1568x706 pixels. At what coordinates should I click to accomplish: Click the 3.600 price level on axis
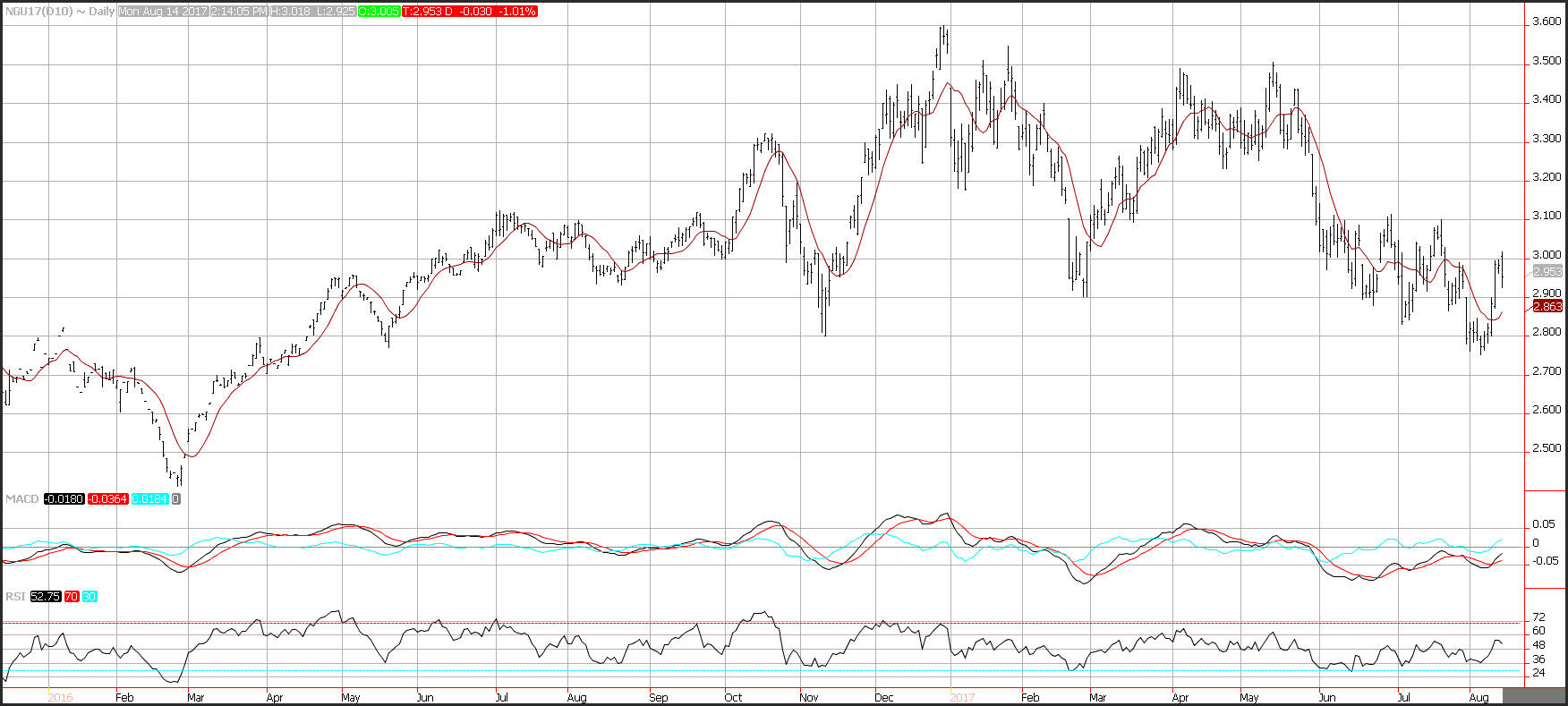(x=1547, y=21)
